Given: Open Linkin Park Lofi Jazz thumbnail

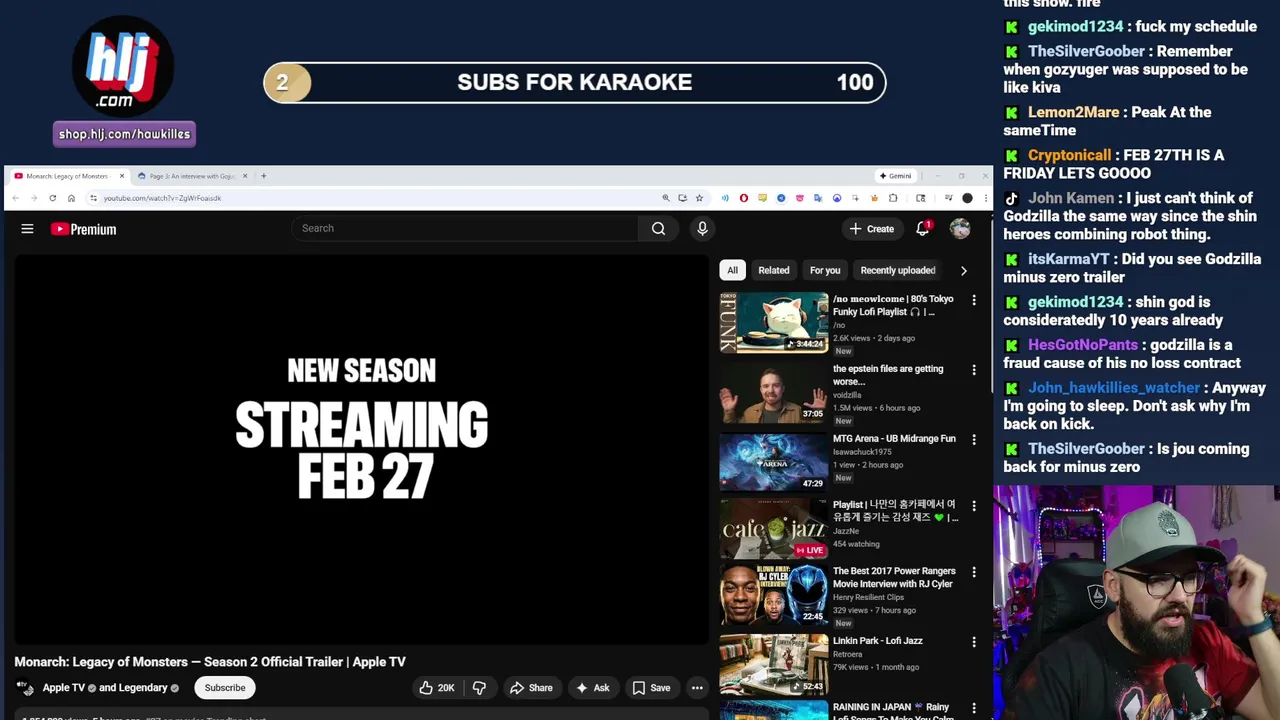Looking at the screenshot, I should click(x=774, y=664).
